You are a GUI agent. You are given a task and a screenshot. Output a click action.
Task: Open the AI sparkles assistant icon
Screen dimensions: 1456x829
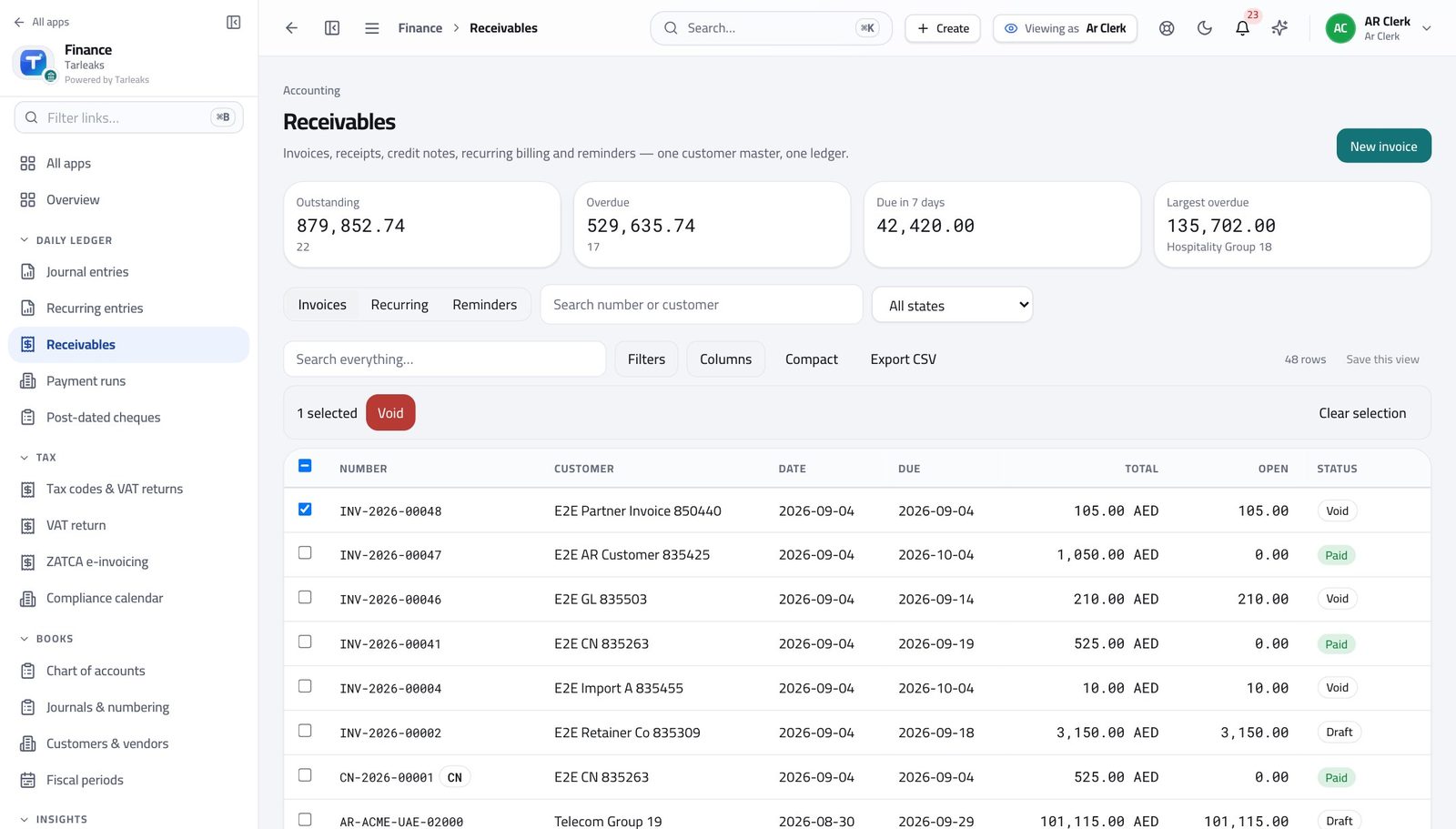(x=1279, y=28)
